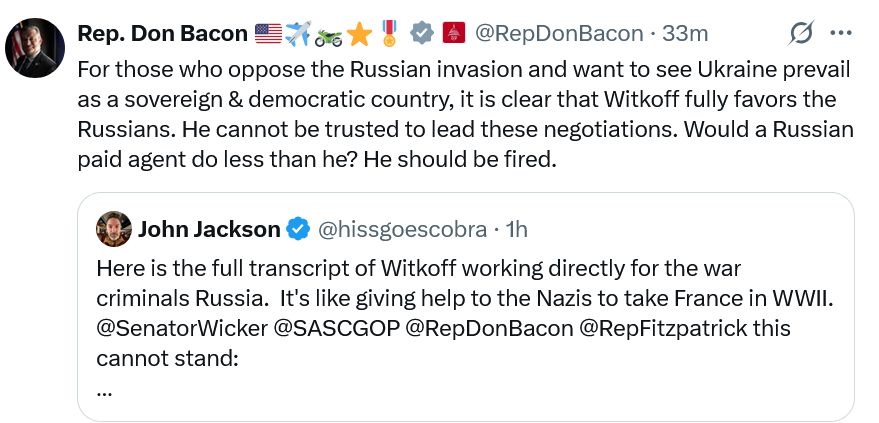Click the Grok slashed-circle icon
This screenshot has width=879, height=423.
click(801, 34)
